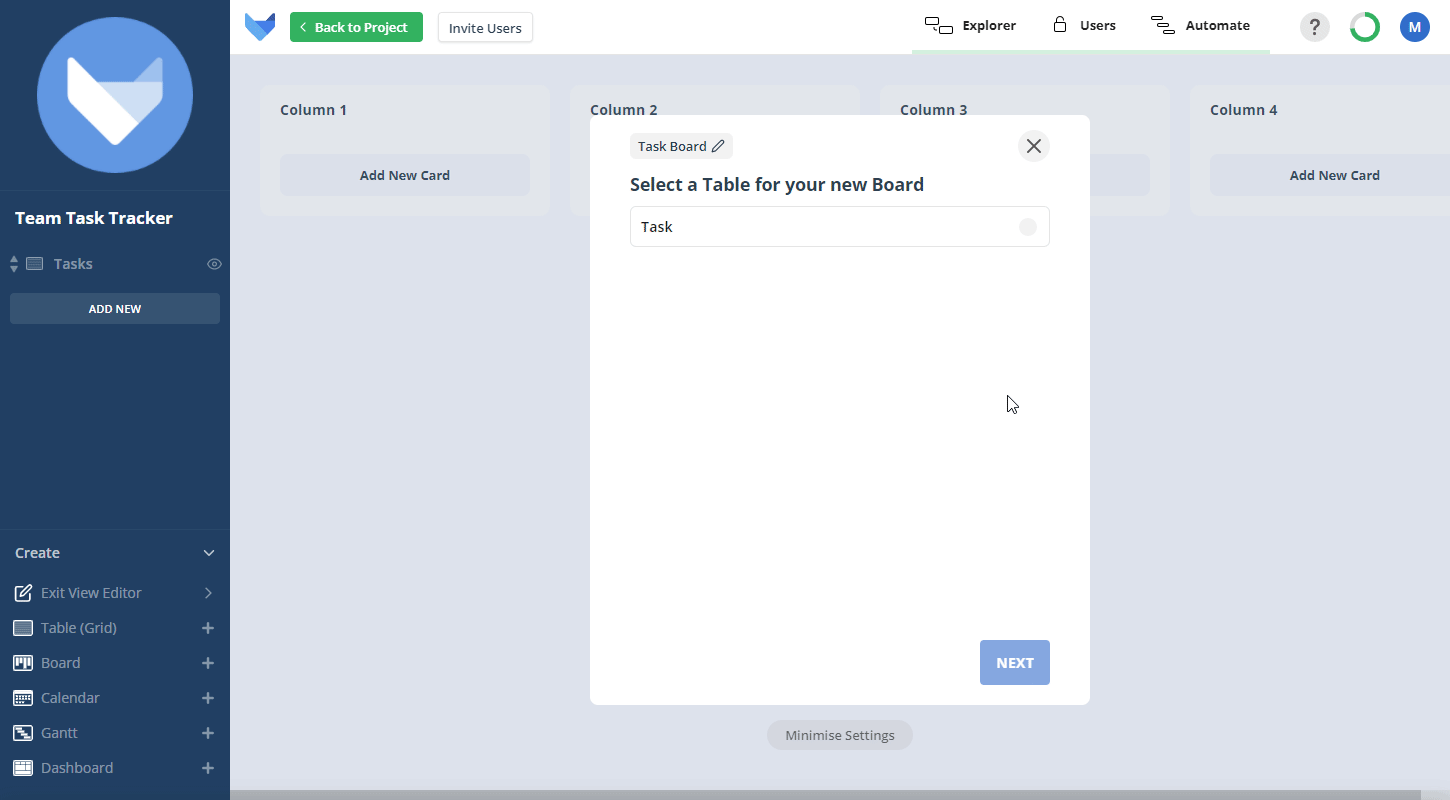The width and height of the screenshot is (1450, 800).
Task: Toggle visibility eye icon for Tasks
Action: coord(214,264)
